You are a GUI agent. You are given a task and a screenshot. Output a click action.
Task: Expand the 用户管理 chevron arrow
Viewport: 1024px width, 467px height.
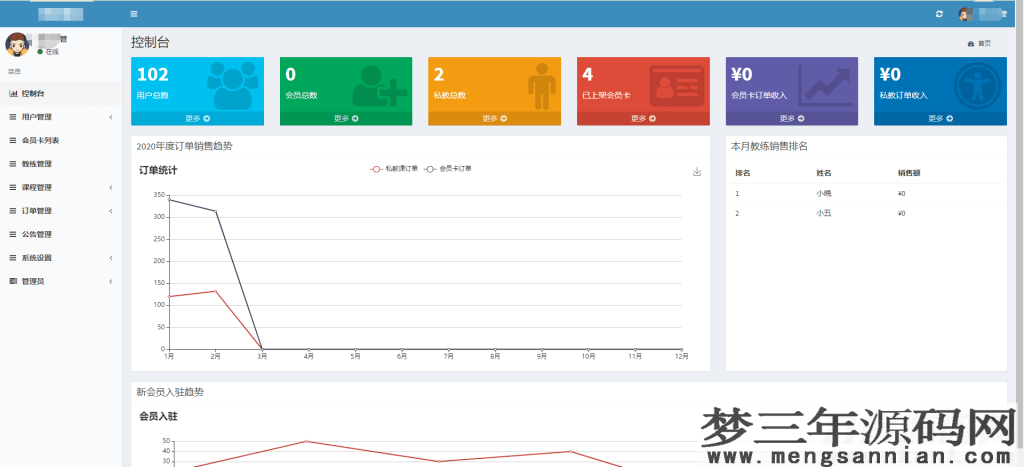tap(111, 117)
